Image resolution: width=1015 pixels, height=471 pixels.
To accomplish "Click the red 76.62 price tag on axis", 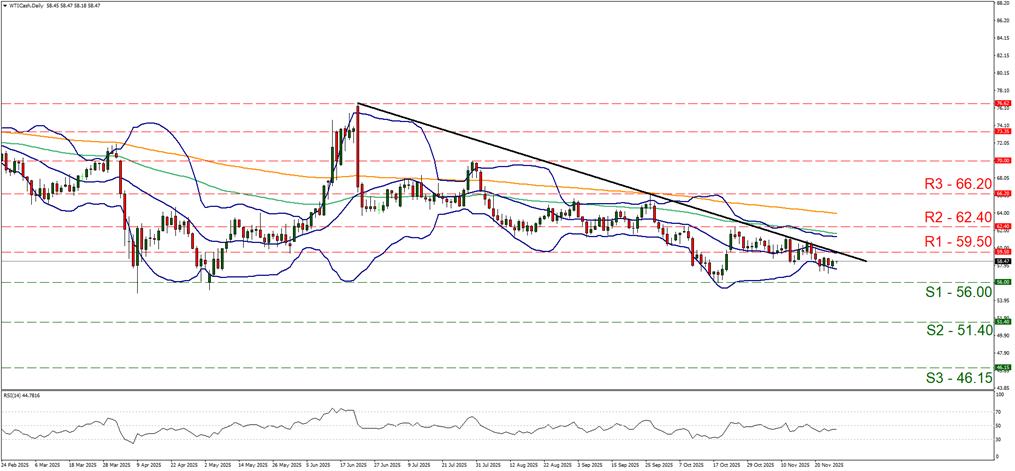I will (x=1003, y=103).
